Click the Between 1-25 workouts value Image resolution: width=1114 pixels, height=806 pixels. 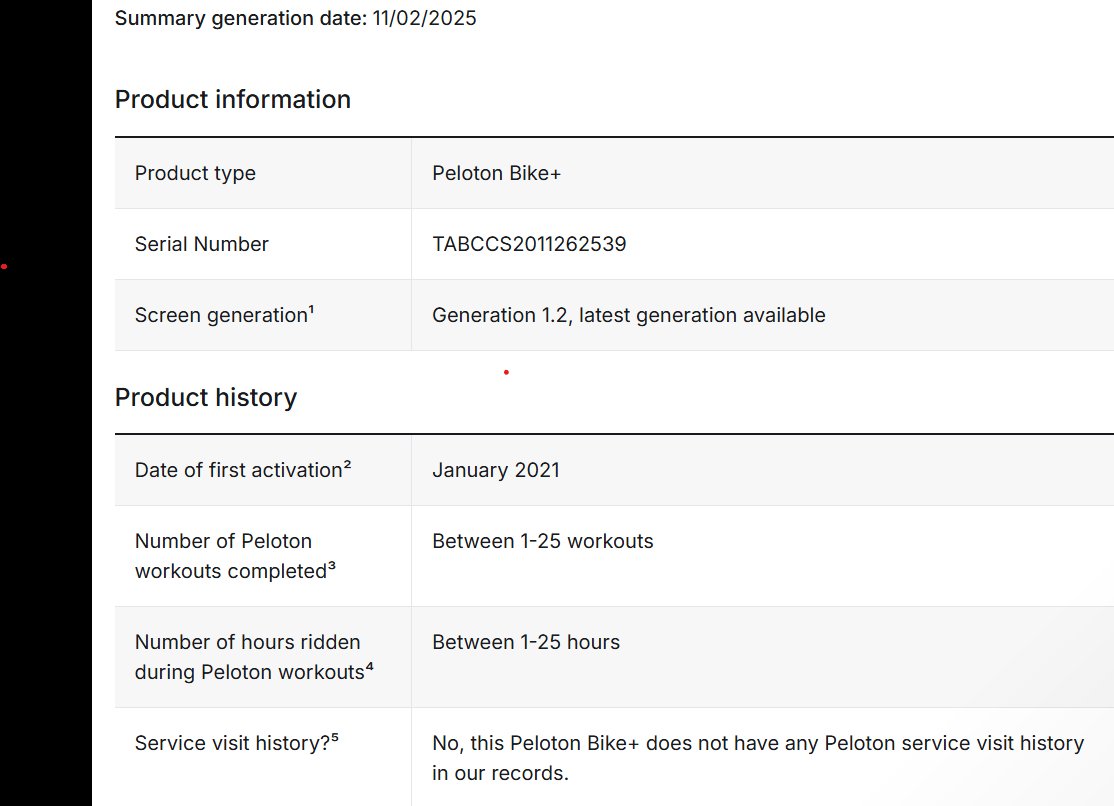coord(543,541)
